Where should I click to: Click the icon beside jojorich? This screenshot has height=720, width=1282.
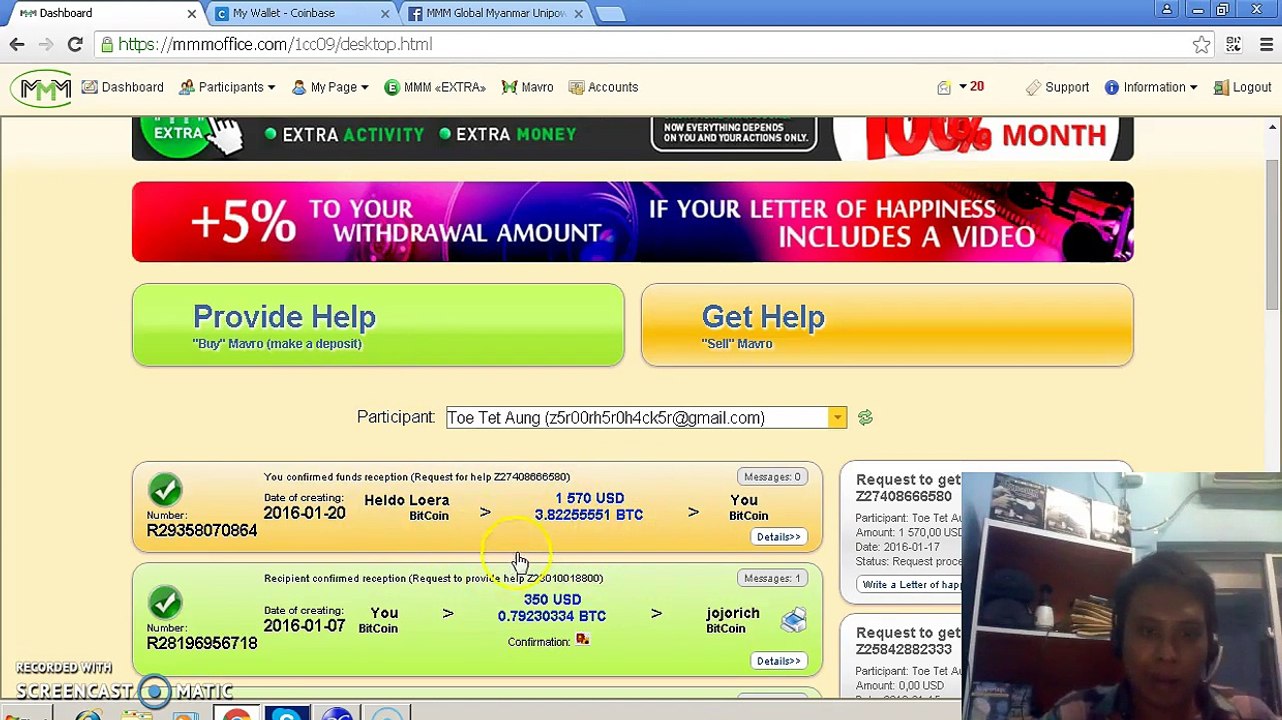794,620
